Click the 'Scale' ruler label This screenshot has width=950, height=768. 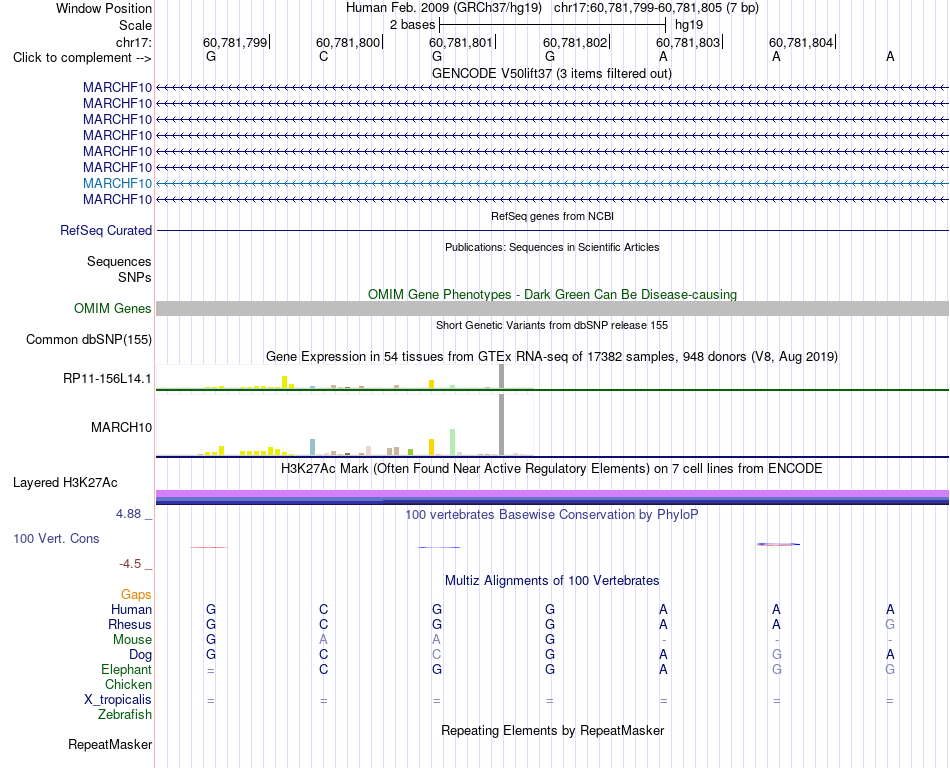[136, 25]
